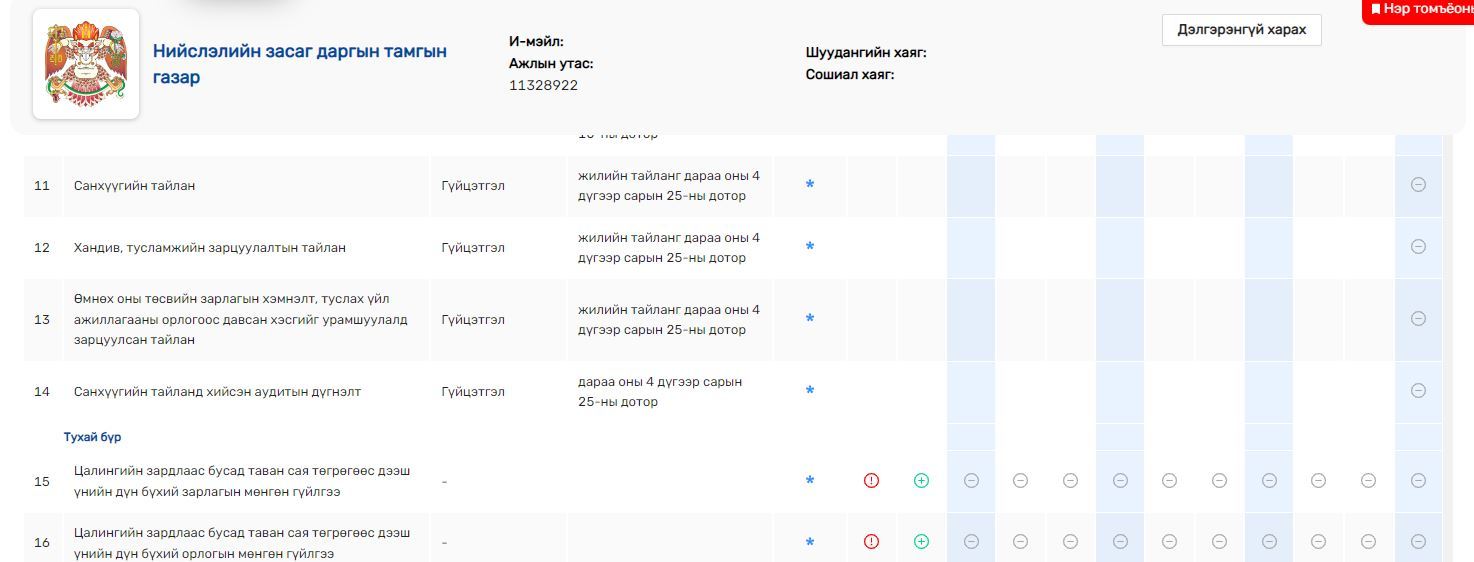Click the minus circle at end of row 14
The image size is (1474, 562).
[1418, 391]
